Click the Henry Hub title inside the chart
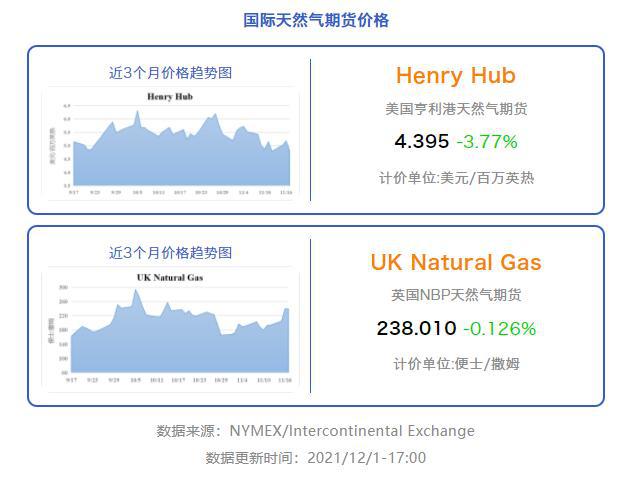The image size is (621, 478). 169,97
